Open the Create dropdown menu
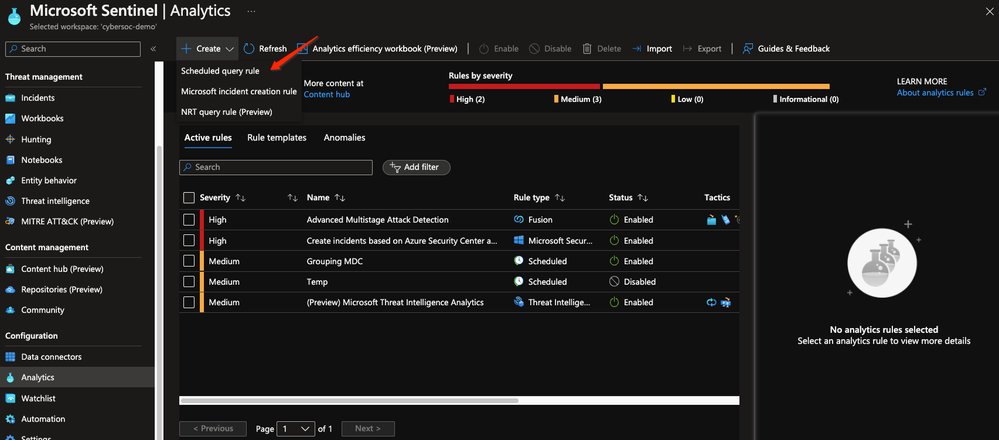This screenshot has height=440, width=999. tap(208, 48)
